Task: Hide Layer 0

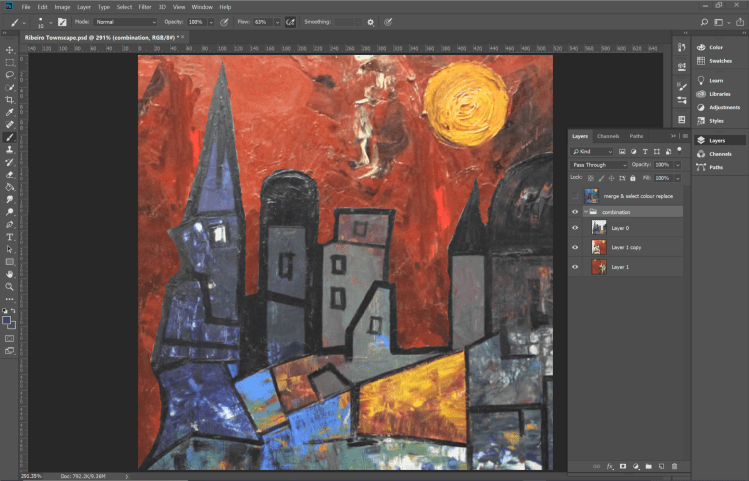Action: (575, 228)
